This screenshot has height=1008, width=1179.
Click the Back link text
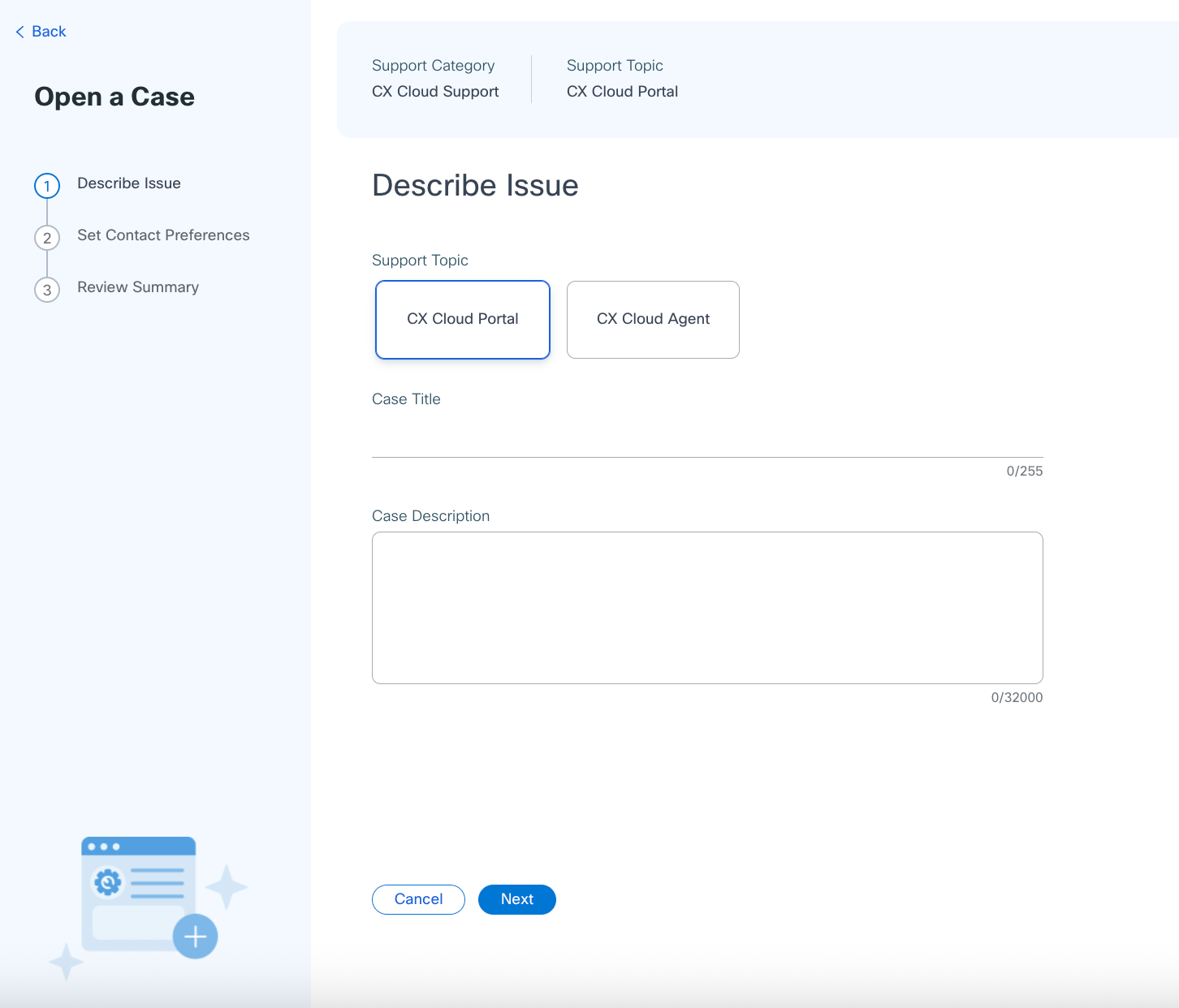coord(49,32)
